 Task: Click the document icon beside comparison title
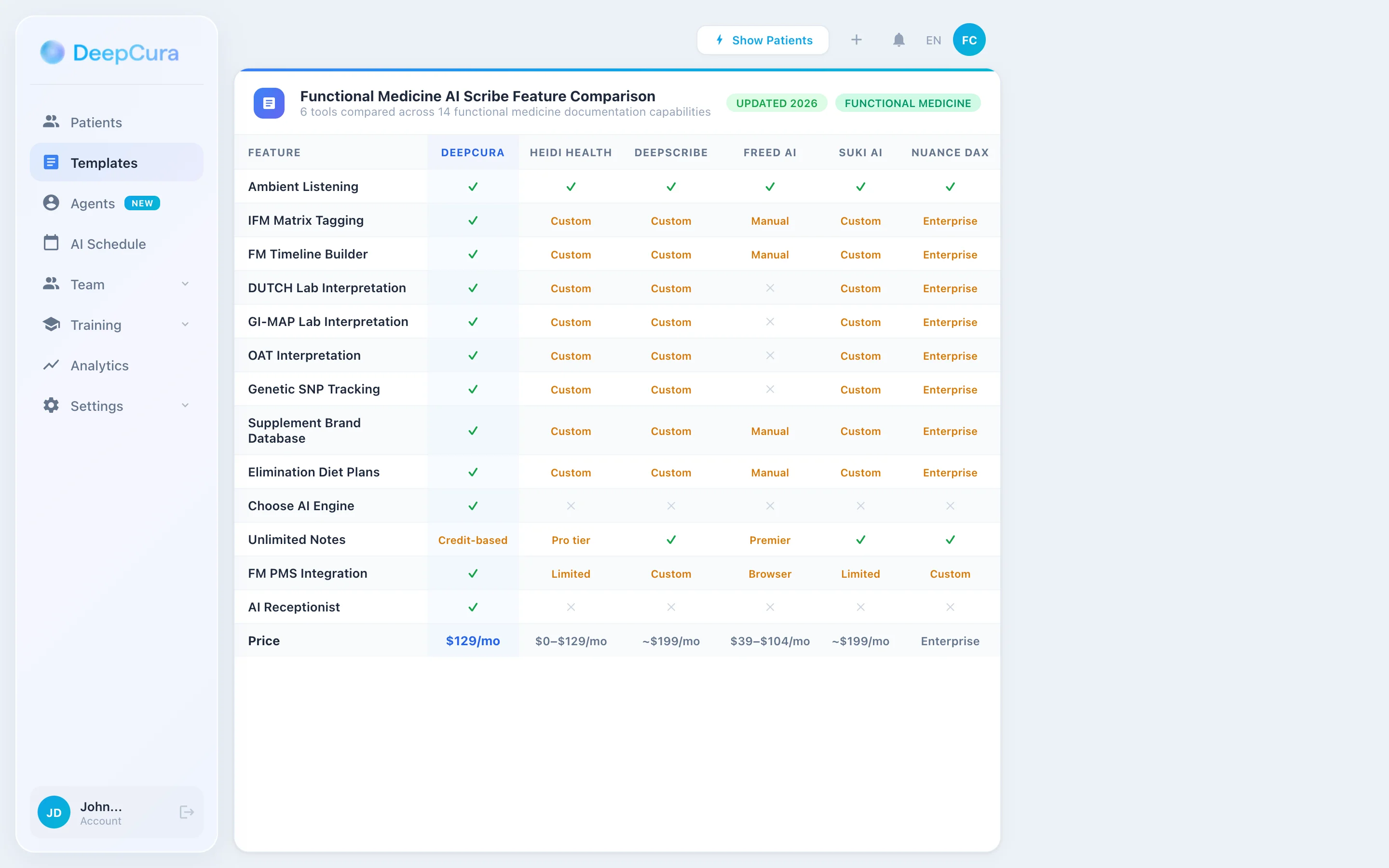tap(269, 103)
